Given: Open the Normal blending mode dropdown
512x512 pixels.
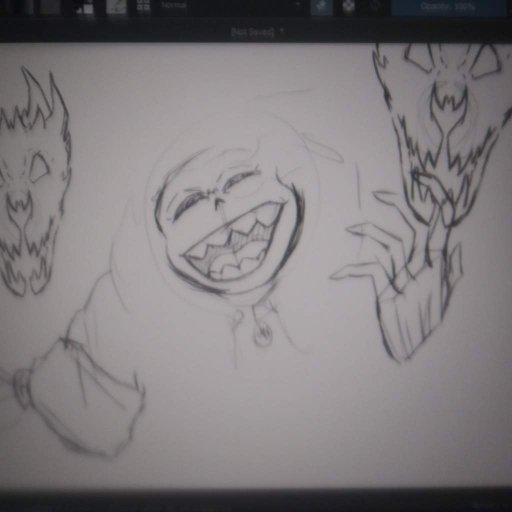Looking at the screenshot, I should tap(230, 6).
